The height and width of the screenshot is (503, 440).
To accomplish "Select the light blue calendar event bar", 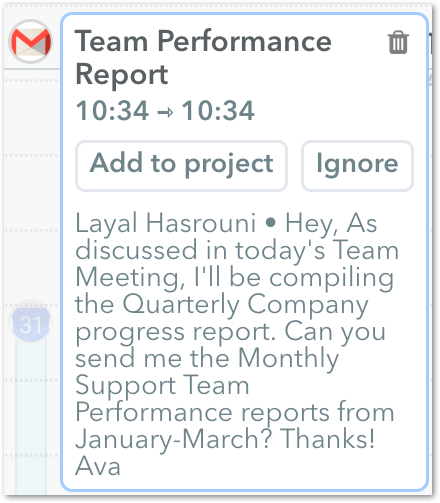I will tap(31, 417).
